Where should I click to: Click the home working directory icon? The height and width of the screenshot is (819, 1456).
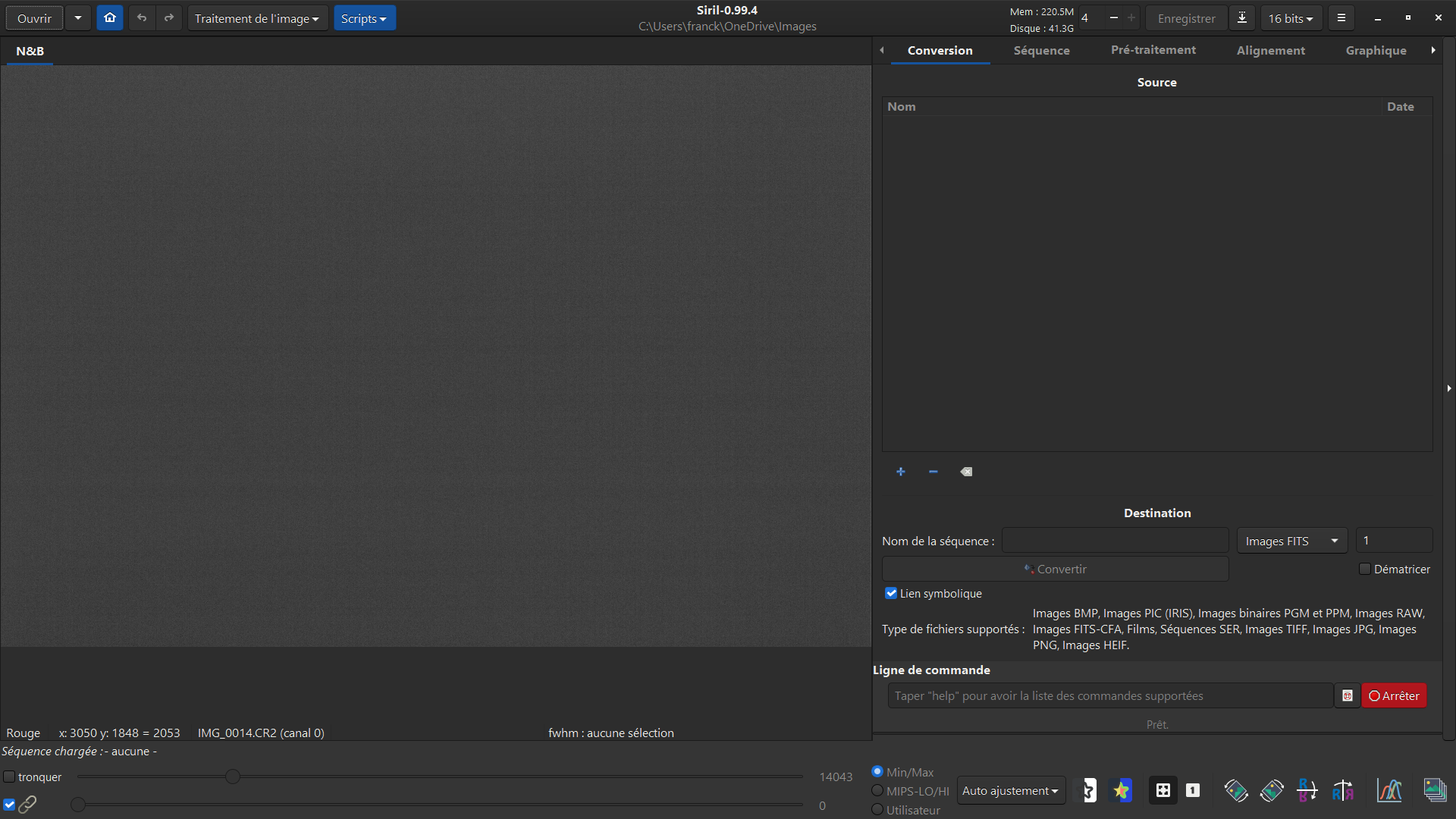point(110,18)
